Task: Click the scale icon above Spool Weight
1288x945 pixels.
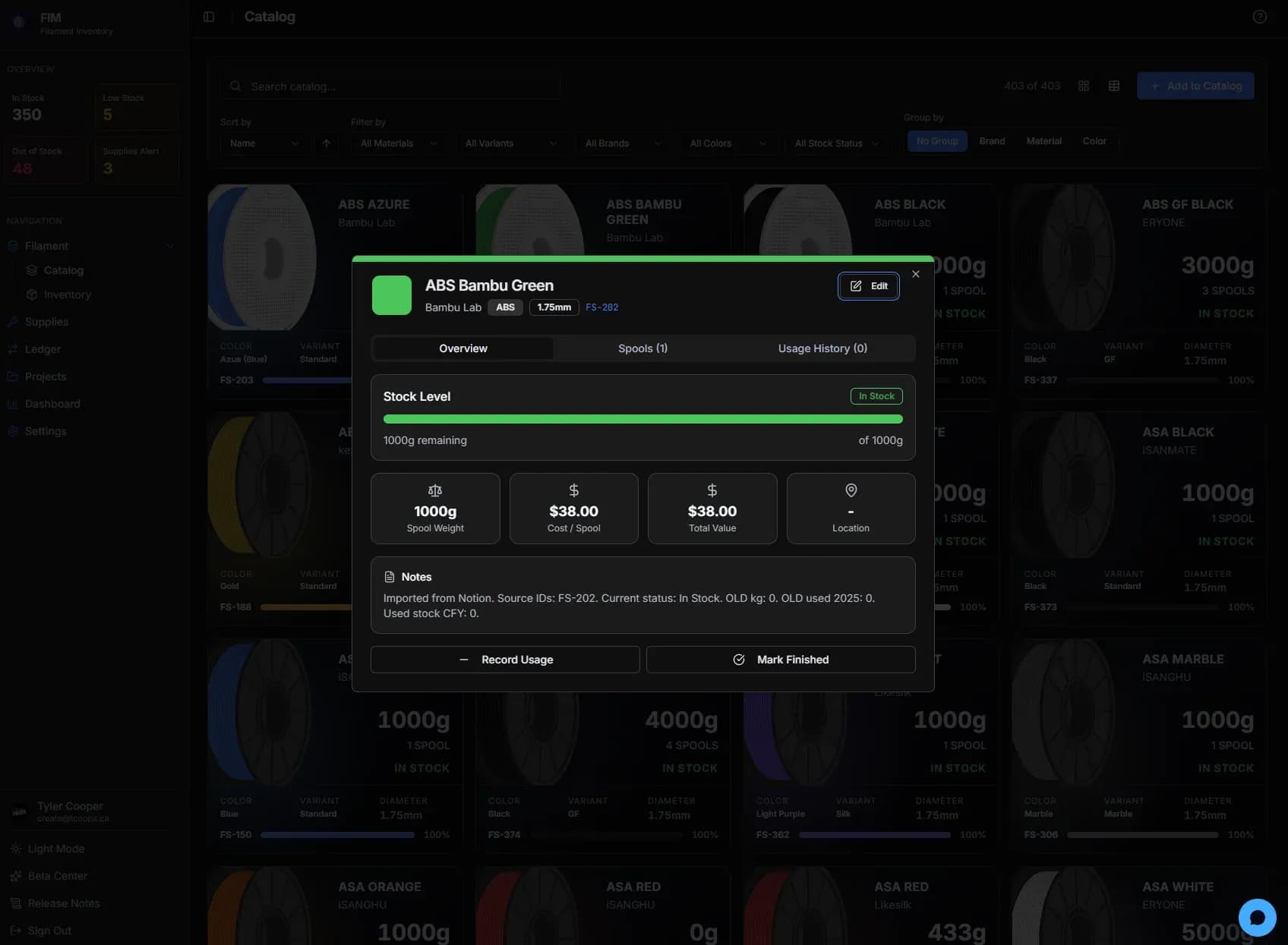Action: 435,490
